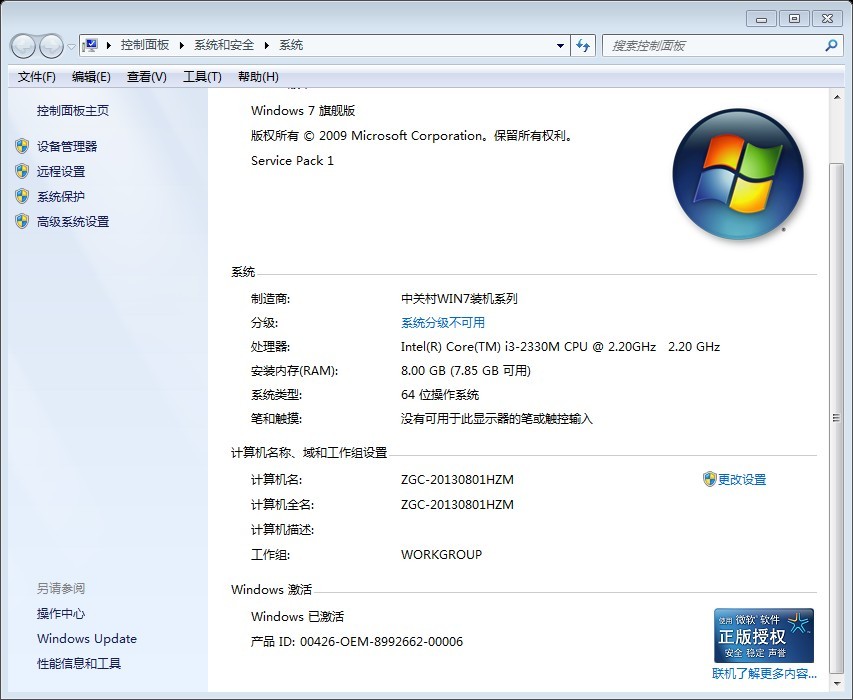Viewport: 853px width, 700px height.
Task: Click the scrollbar down arrow
Action: pyautogui.click(x=837, y=684)
